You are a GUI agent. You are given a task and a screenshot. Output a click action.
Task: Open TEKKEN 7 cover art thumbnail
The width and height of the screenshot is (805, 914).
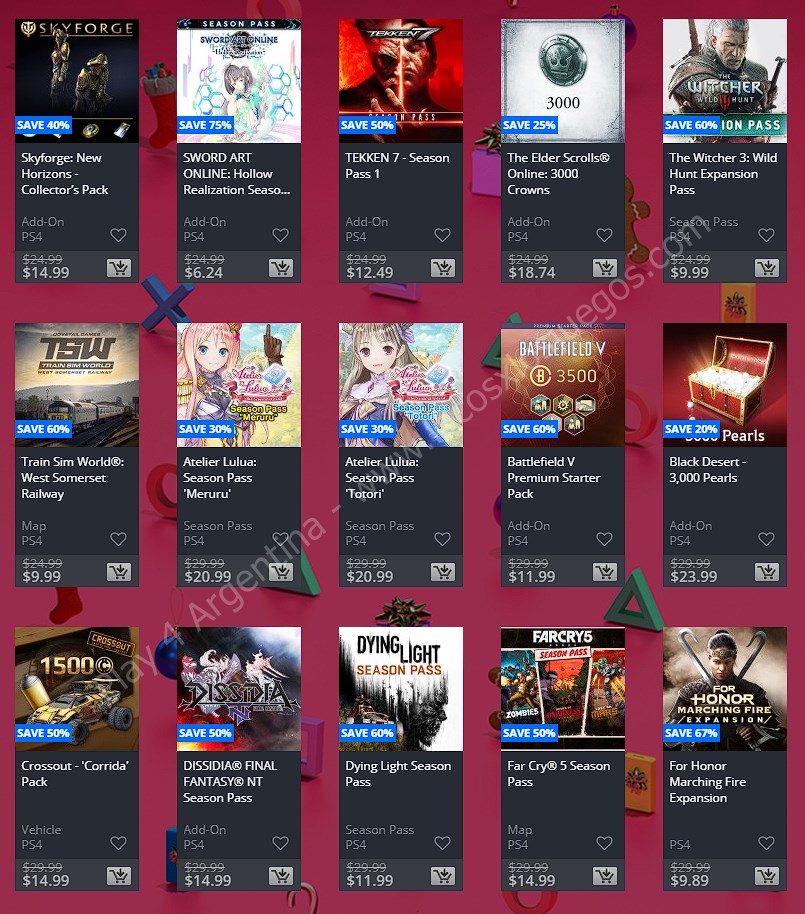tap(401, 81)
